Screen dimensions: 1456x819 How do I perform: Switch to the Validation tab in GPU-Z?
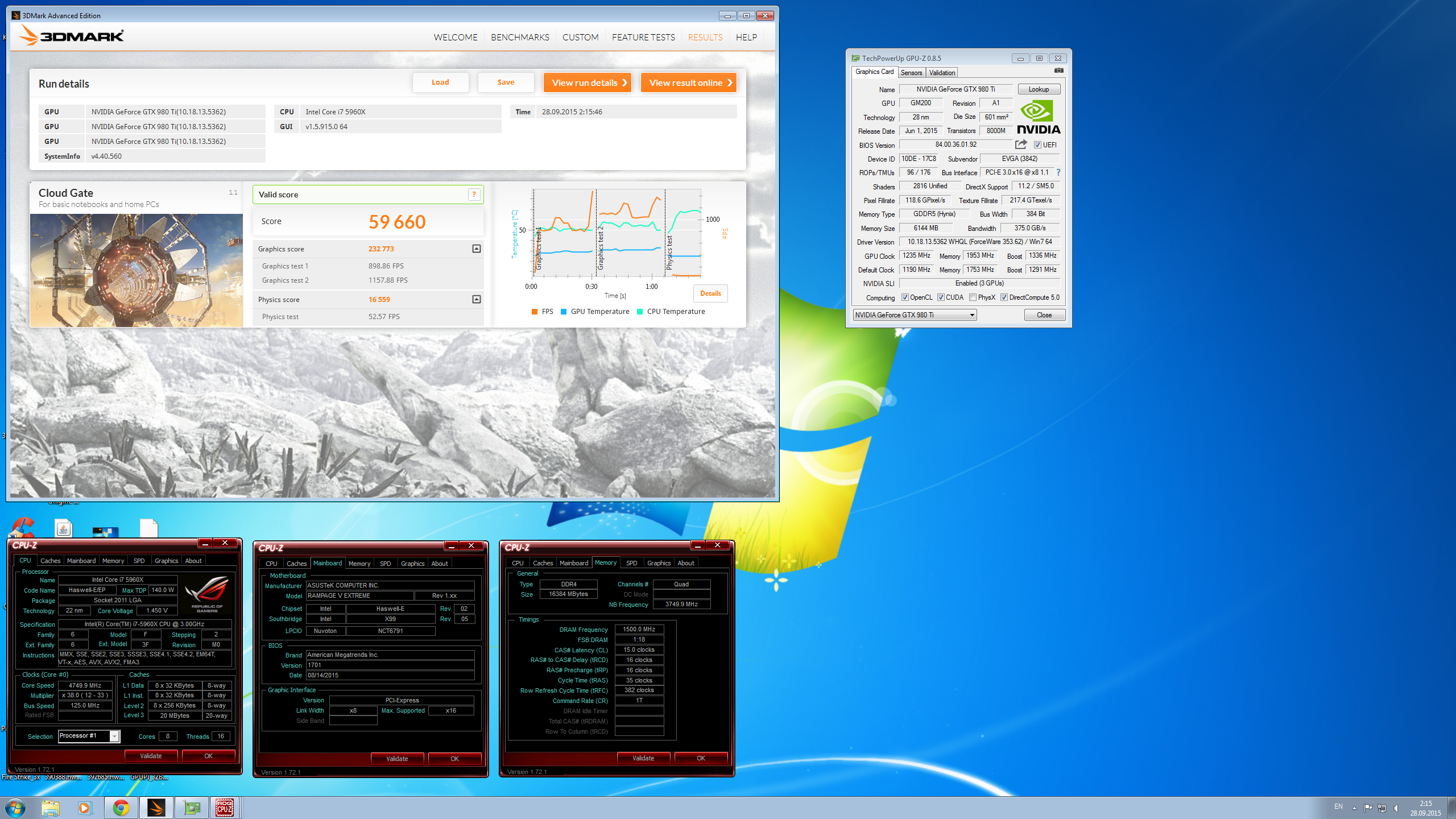click(942, 72)
